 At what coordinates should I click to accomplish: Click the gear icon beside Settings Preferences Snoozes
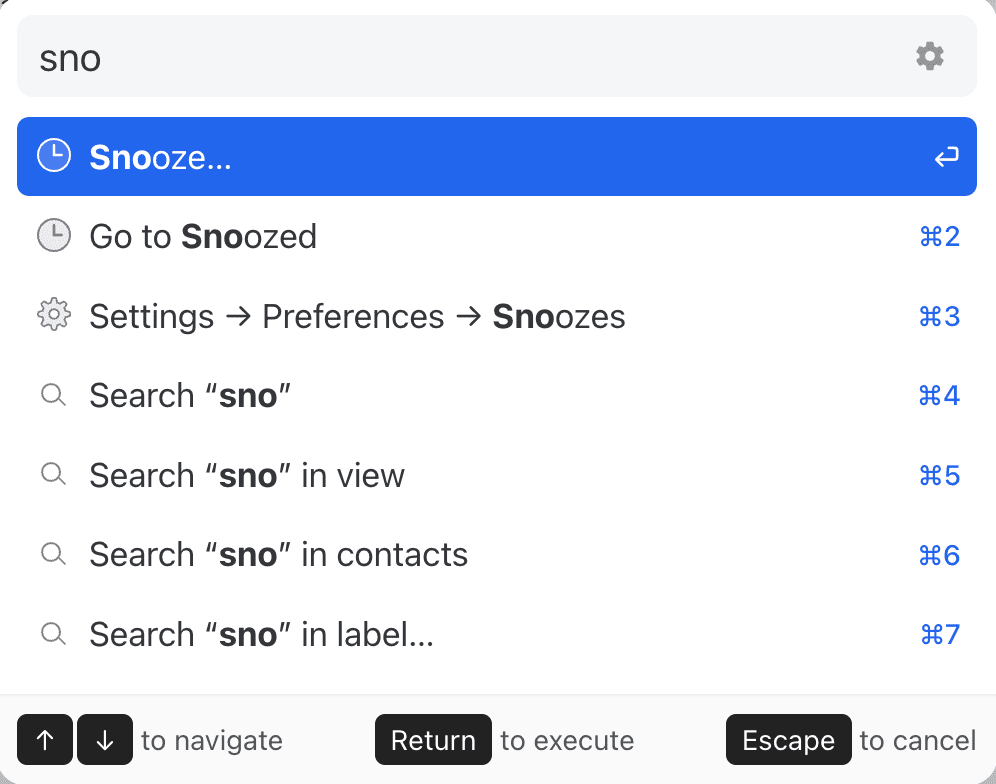[54, 316]
